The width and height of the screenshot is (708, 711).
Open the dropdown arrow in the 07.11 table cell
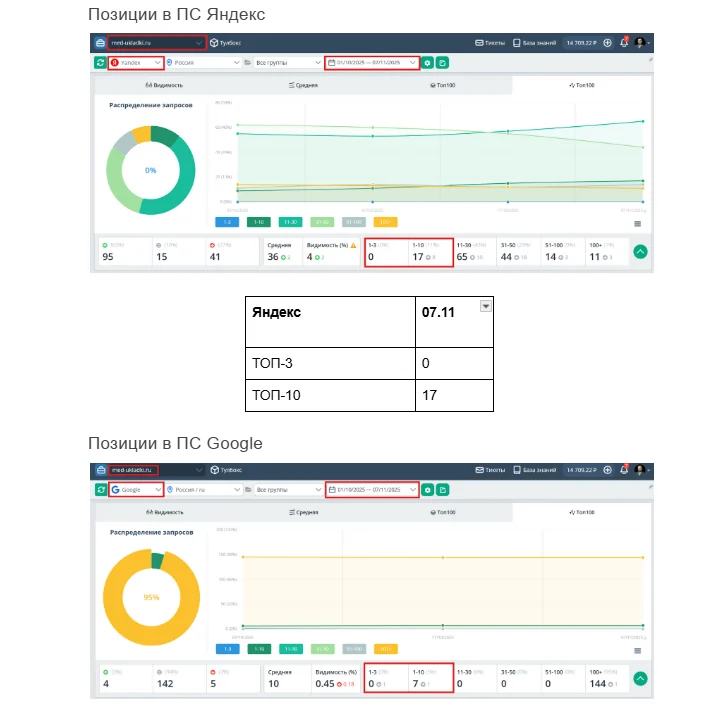coord(486,306)
